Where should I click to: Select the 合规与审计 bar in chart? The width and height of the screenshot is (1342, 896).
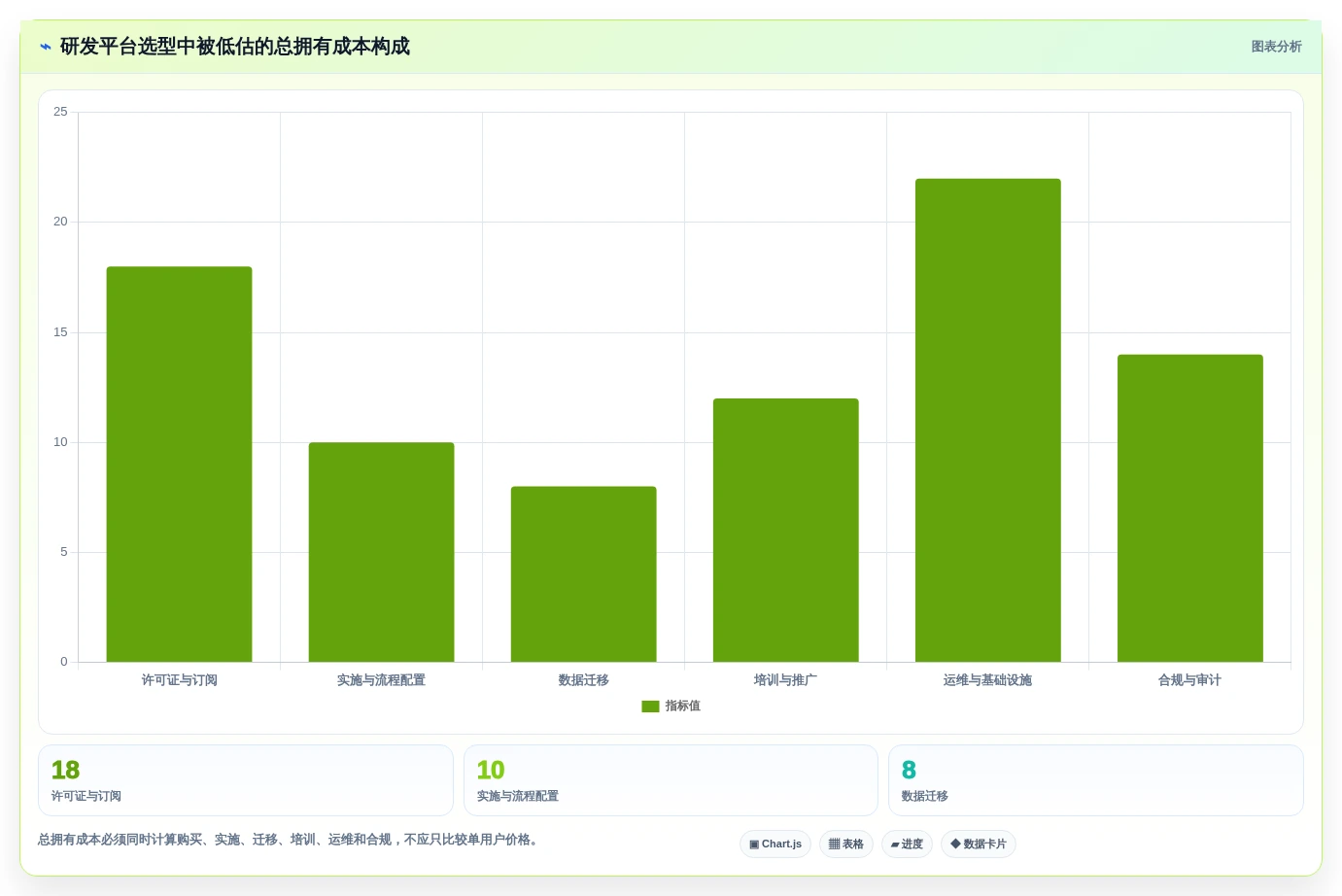pos(1189,508)
